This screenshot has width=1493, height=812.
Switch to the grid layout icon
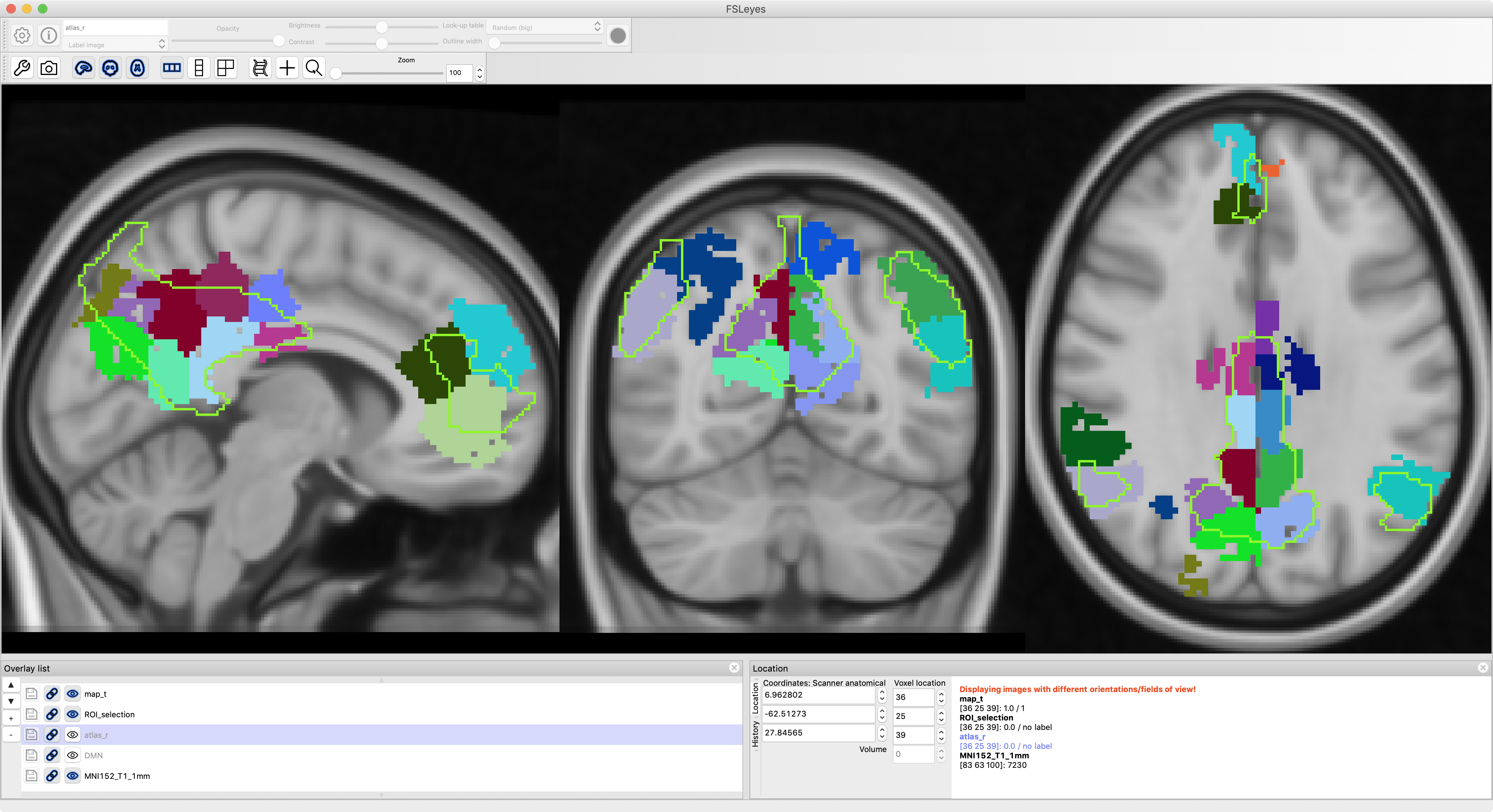pyautogui.click(x=225, y=68)
